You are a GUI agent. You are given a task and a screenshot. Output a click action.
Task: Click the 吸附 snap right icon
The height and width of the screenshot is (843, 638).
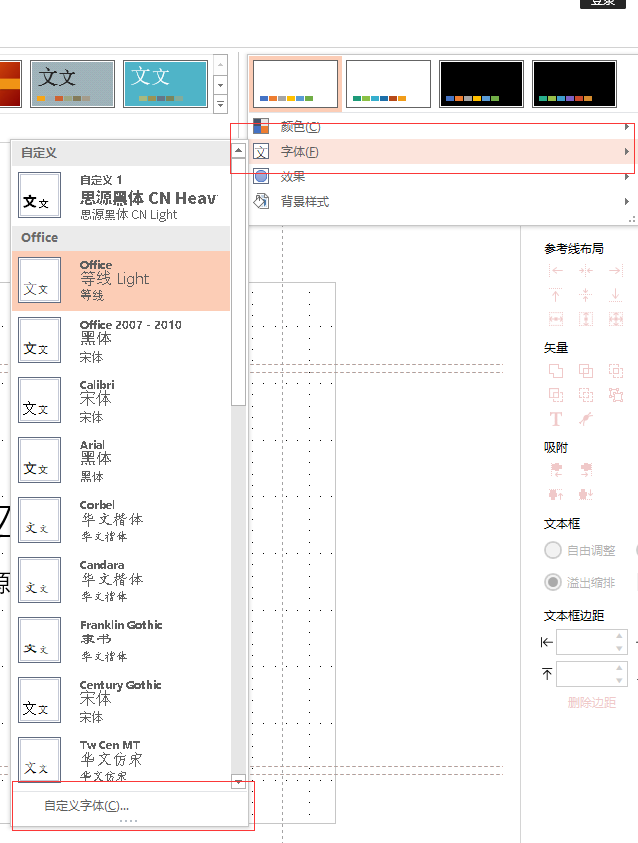(586, 470)
